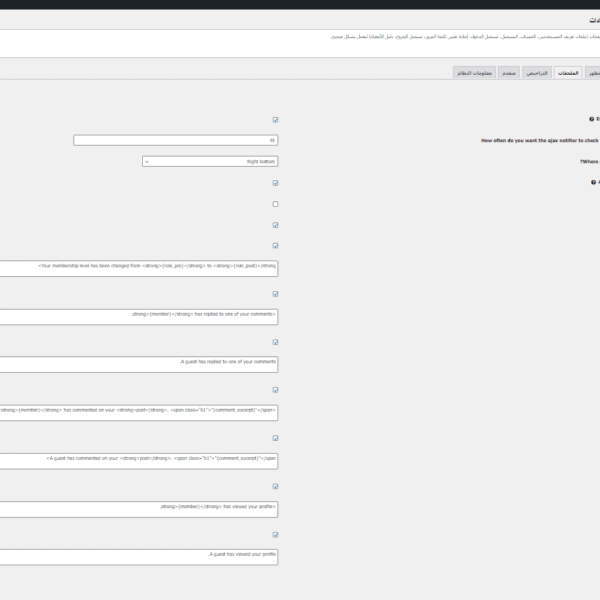Viewport: 600px width, 600px height.
Task: Toggle the first checkbox above the interval field
Action: (276, 120)
